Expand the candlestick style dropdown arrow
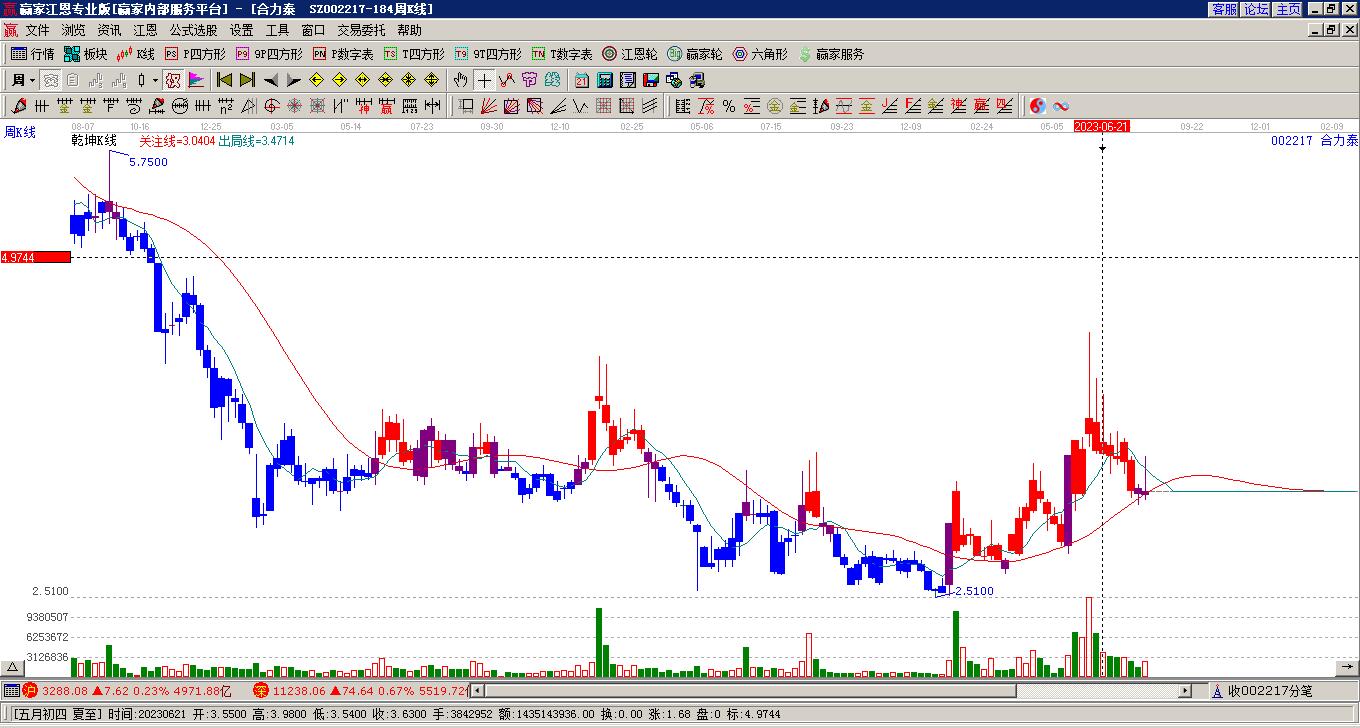Screen dimensions: 1360x728 click(155, 80)
